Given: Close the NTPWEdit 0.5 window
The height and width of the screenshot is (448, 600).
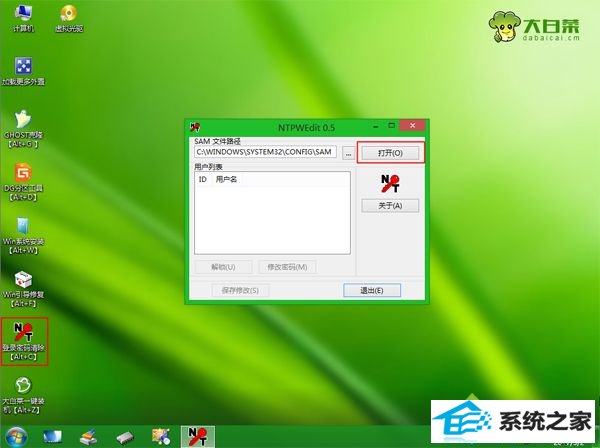Looking at the screenshot, I should click(x=412, y=125).
